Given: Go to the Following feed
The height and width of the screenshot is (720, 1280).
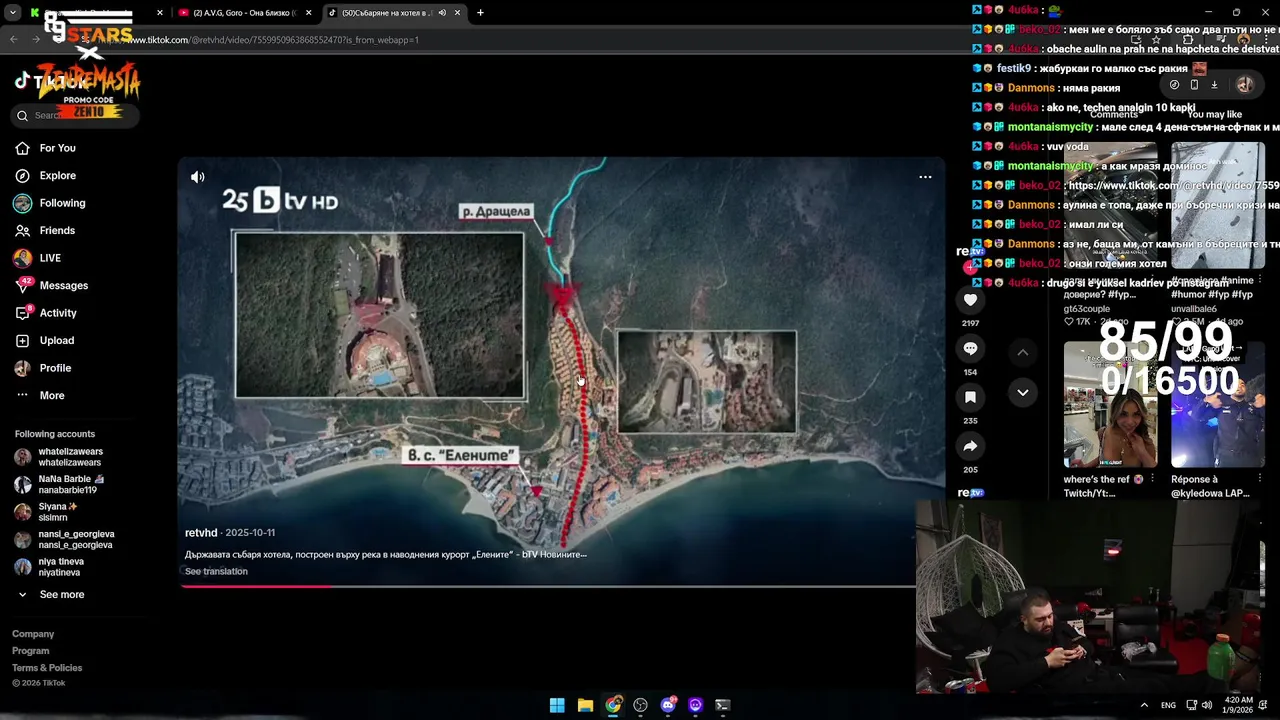Looking at the screenshot, I should tap(50, 203).
